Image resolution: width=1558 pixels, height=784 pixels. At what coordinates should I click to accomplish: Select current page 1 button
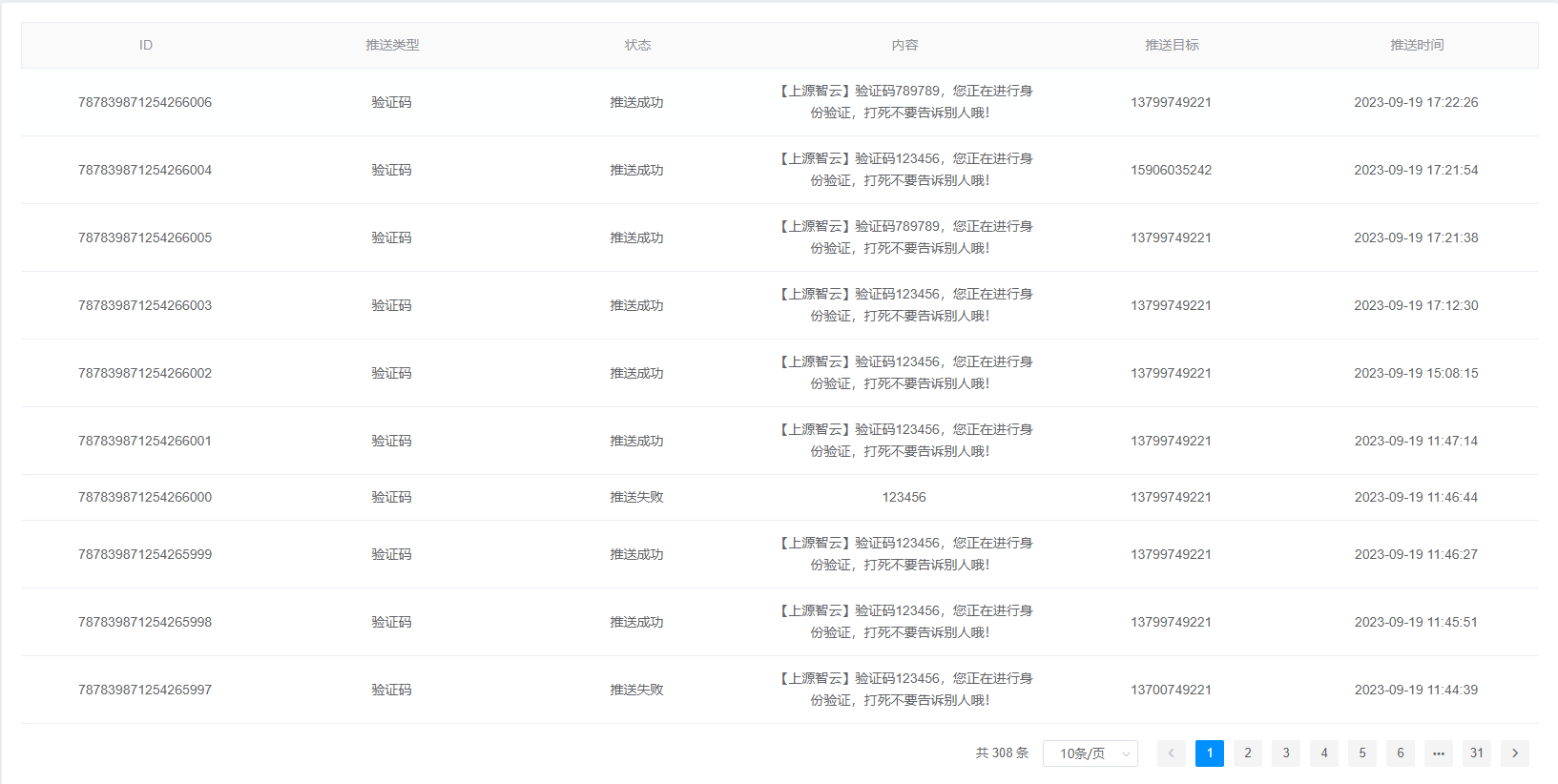[1209, 753]
